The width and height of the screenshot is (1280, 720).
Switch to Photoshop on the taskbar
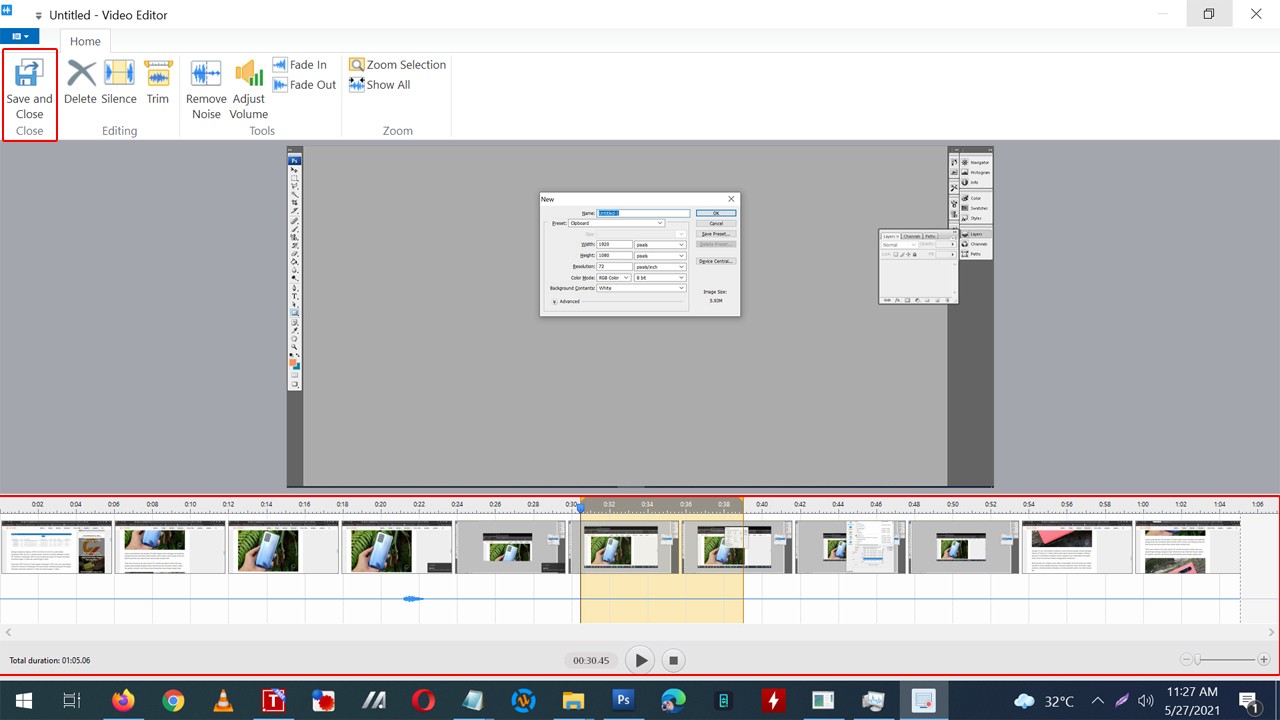(x=623, y=700)
